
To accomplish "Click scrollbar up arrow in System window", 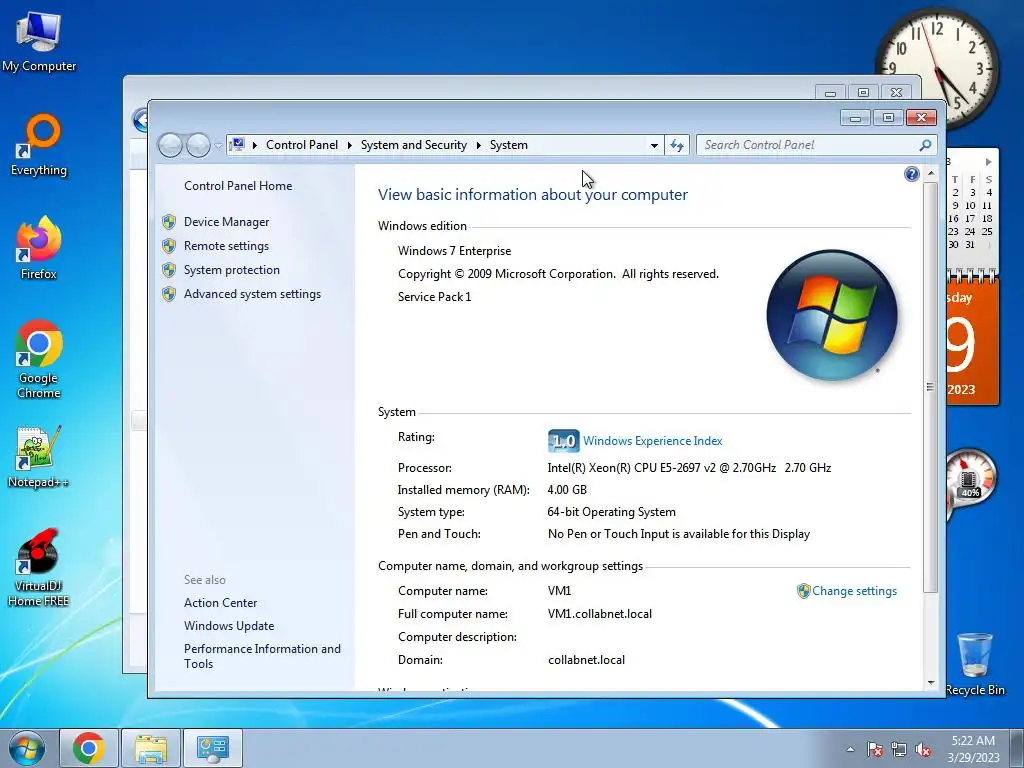I will pos(931,174).
